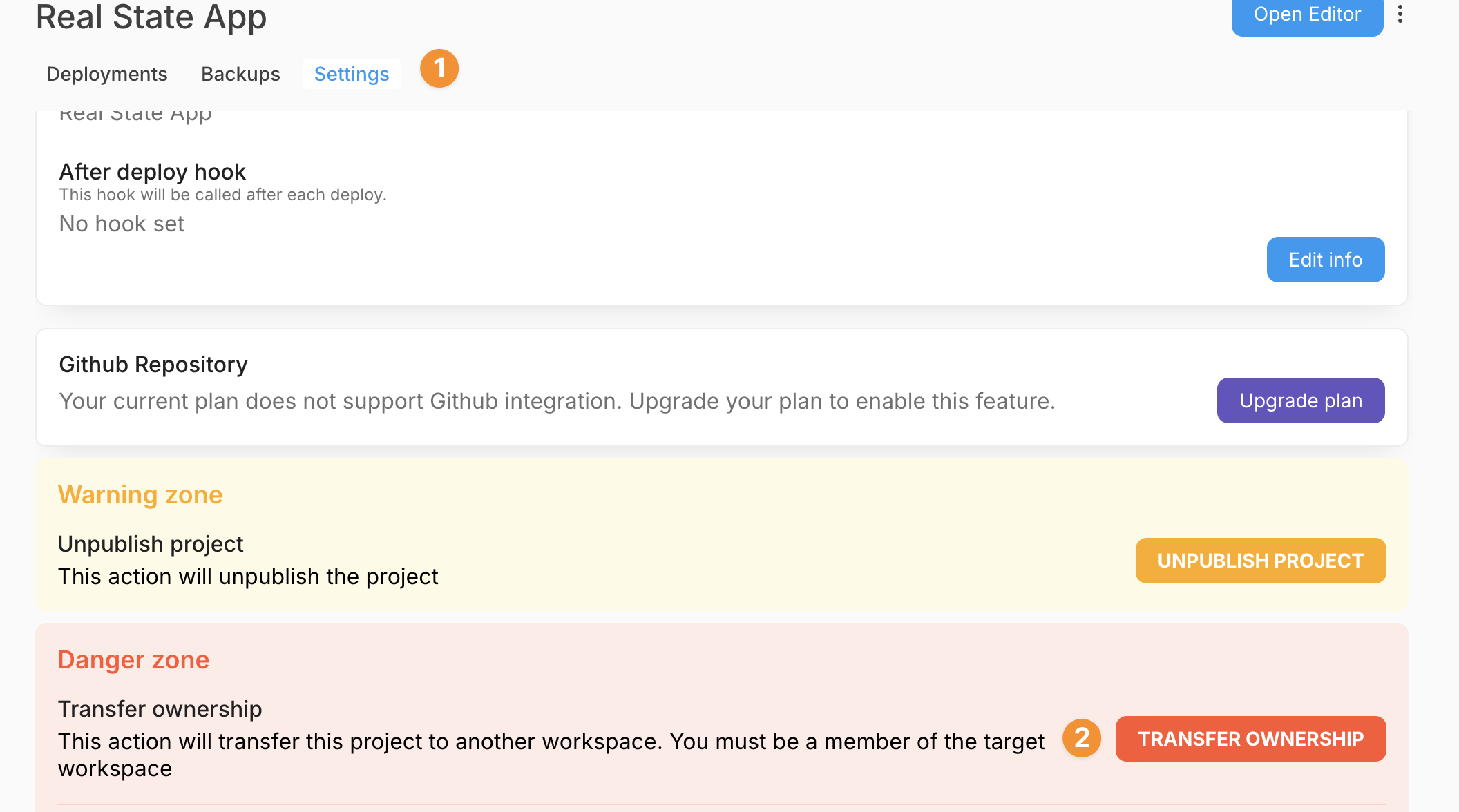This screenshot has height=812, width=1459.
Task: Click the Github Repository heading
Action: [x=153, y=365]
